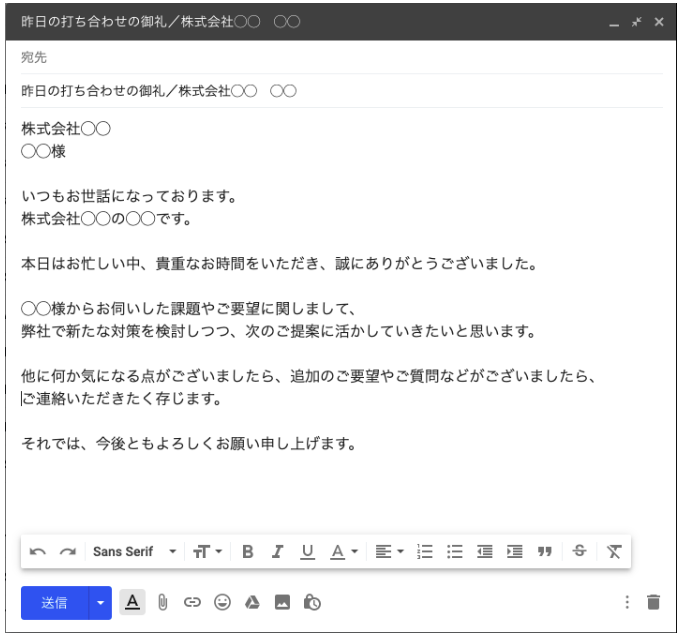Expand the send options arrow beside 送信

pyautogui.click(x=100, y=602)
